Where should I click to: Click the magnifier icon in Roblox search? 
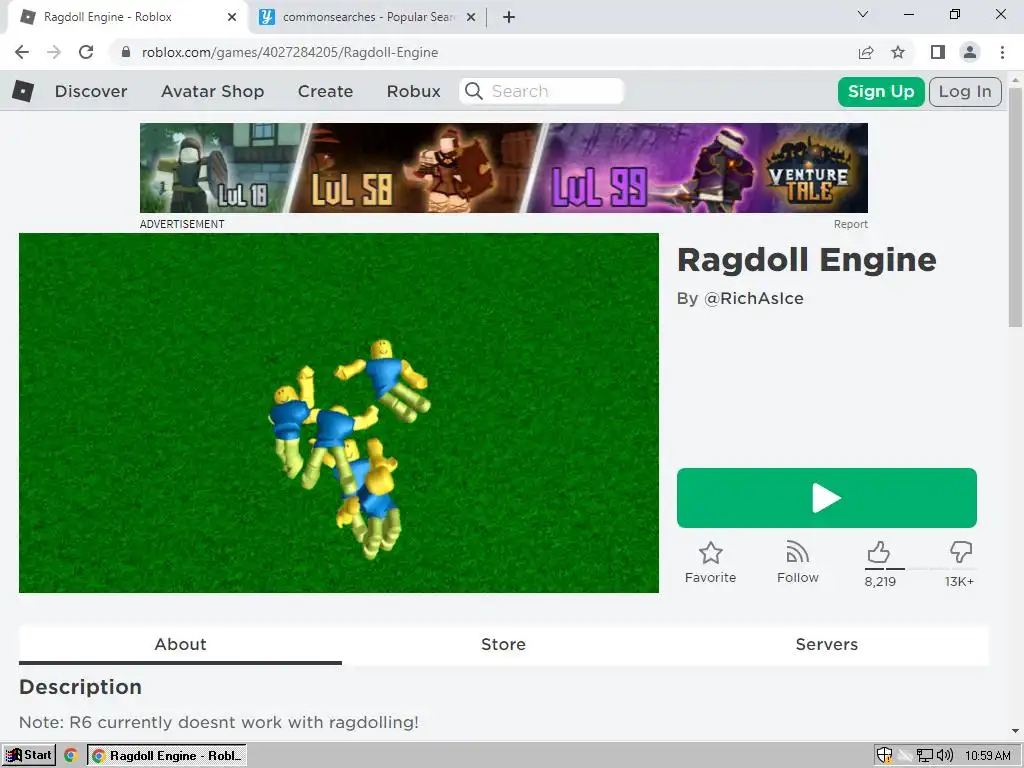pyautogui.click(x=474, y=91)
